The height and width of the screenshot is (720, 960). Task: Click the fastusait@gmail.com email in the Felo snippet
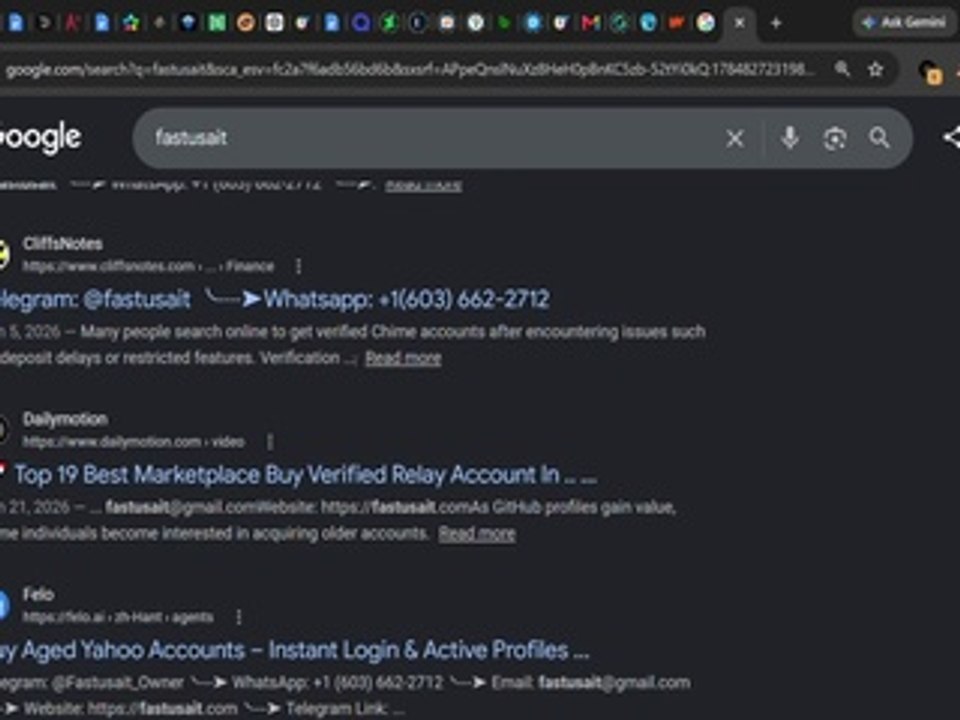click(614, 683)
